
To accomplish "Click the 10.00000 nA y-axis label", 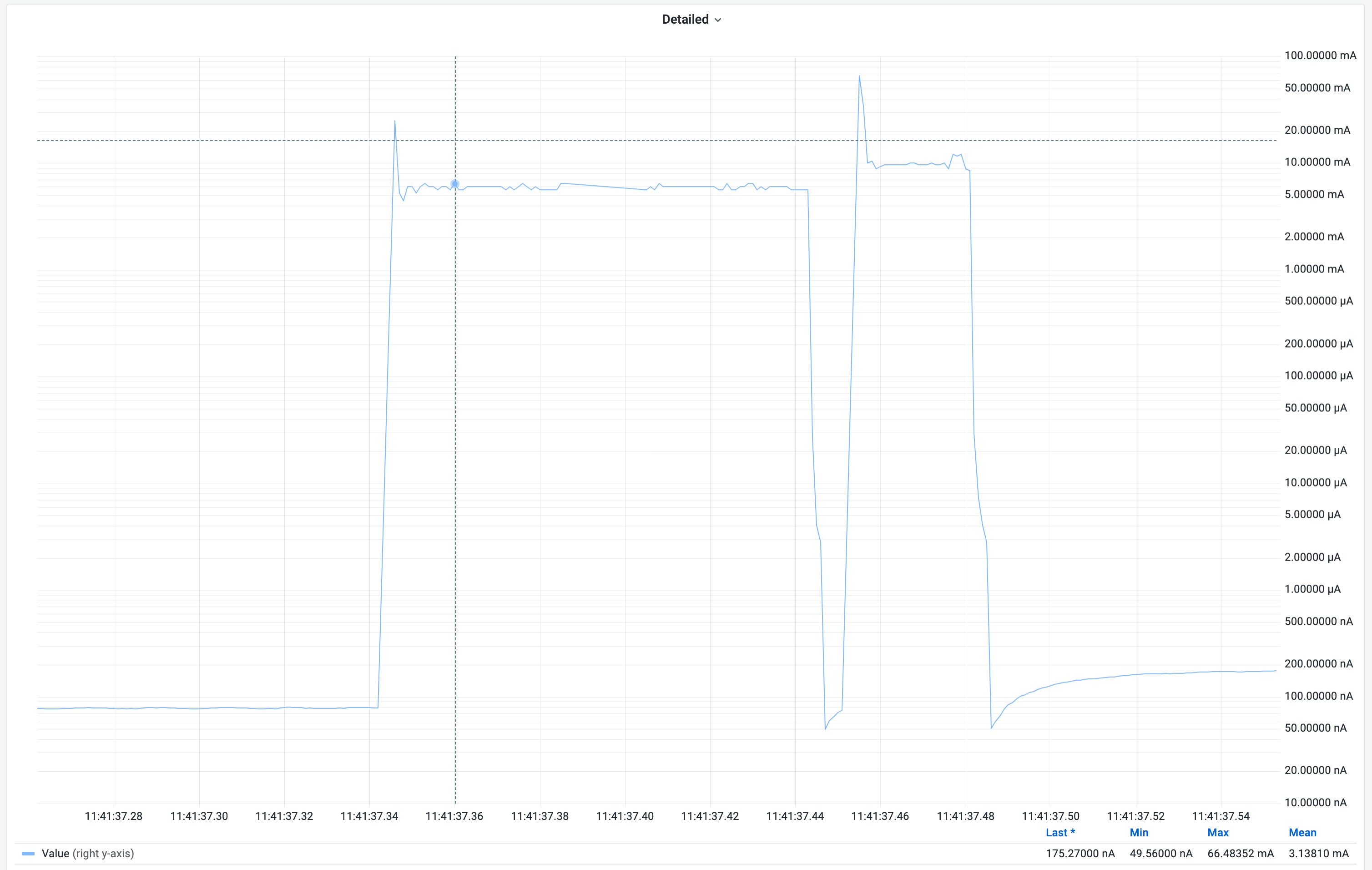I will (x=1316, y=803).
